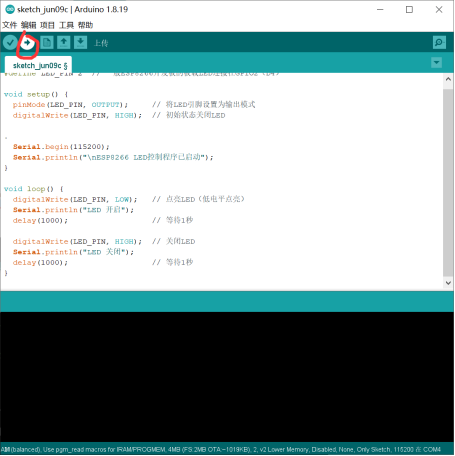The image size is (455, 456).
Task: Click the 'void setup() {' line
Action: coord(36,94)
